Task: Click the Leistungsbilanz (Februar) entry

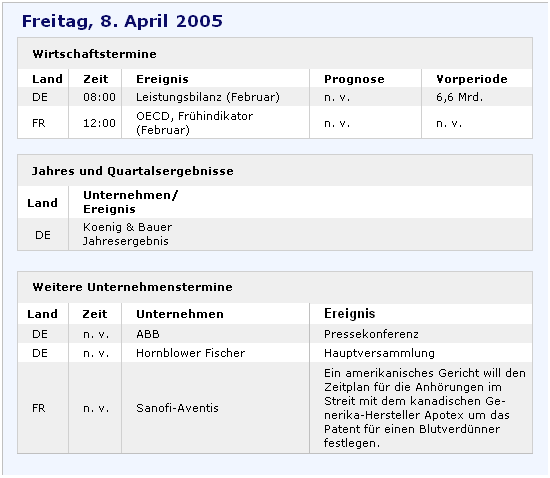Action: [208, 97]
